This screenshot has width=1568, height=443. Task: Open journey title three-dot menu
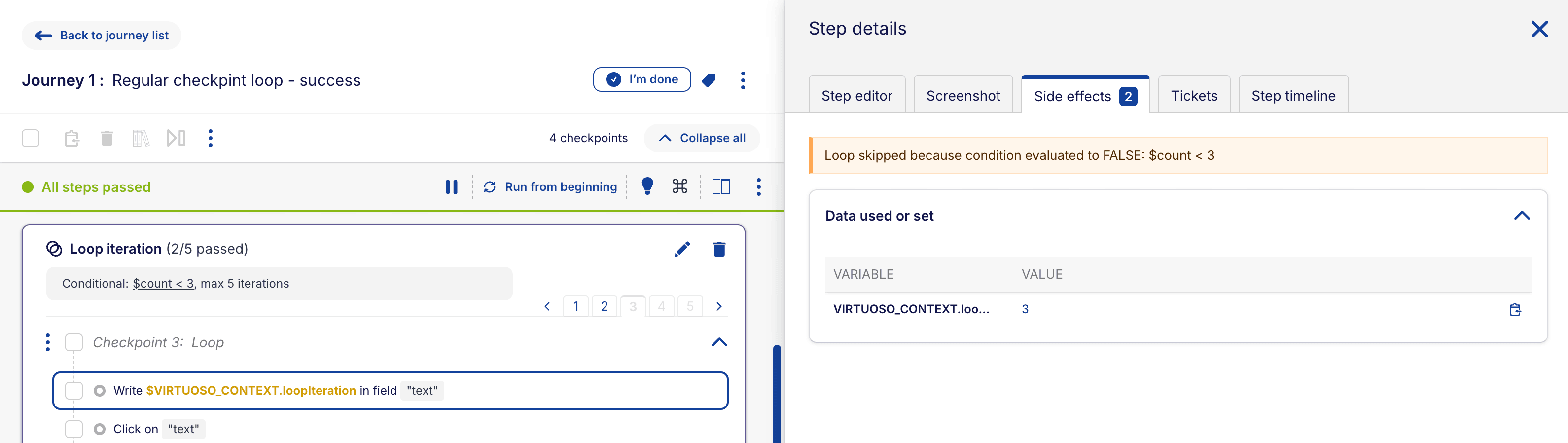[743, 80]
